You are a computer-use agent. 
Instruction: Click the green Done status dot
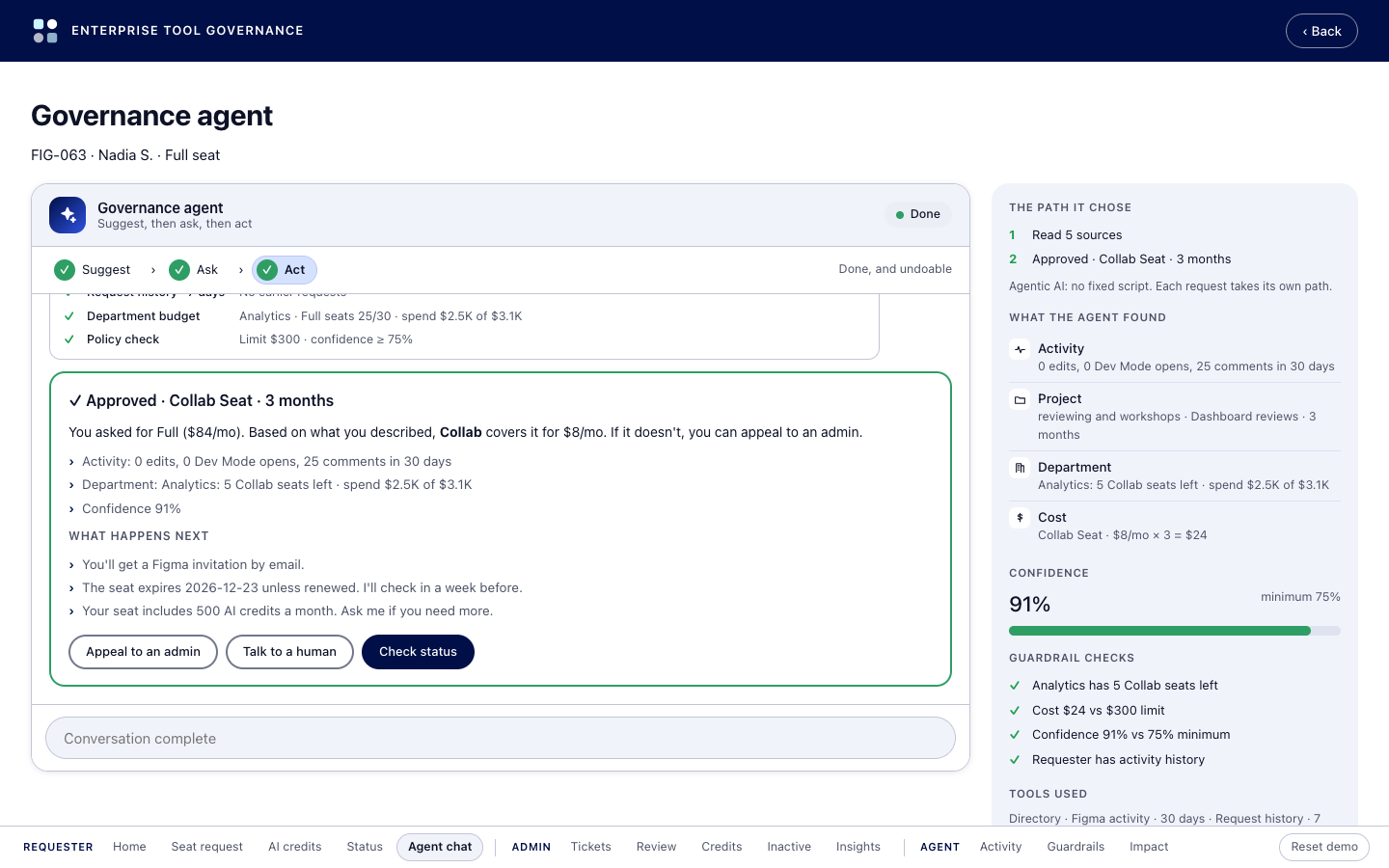(900, 215)
